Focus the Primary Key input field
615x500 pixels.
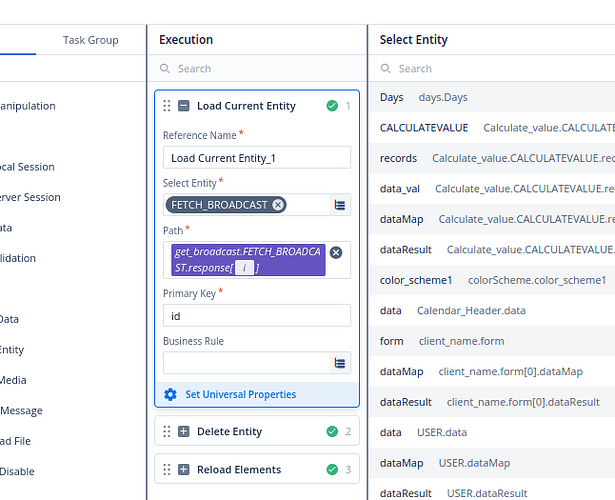pos(257,315)
